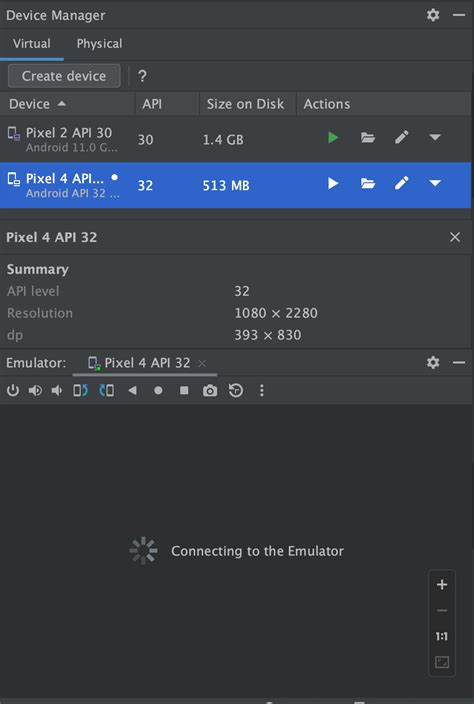Expand Pixel 4 API 32 actions dropdown arrow

click(435, 183)
